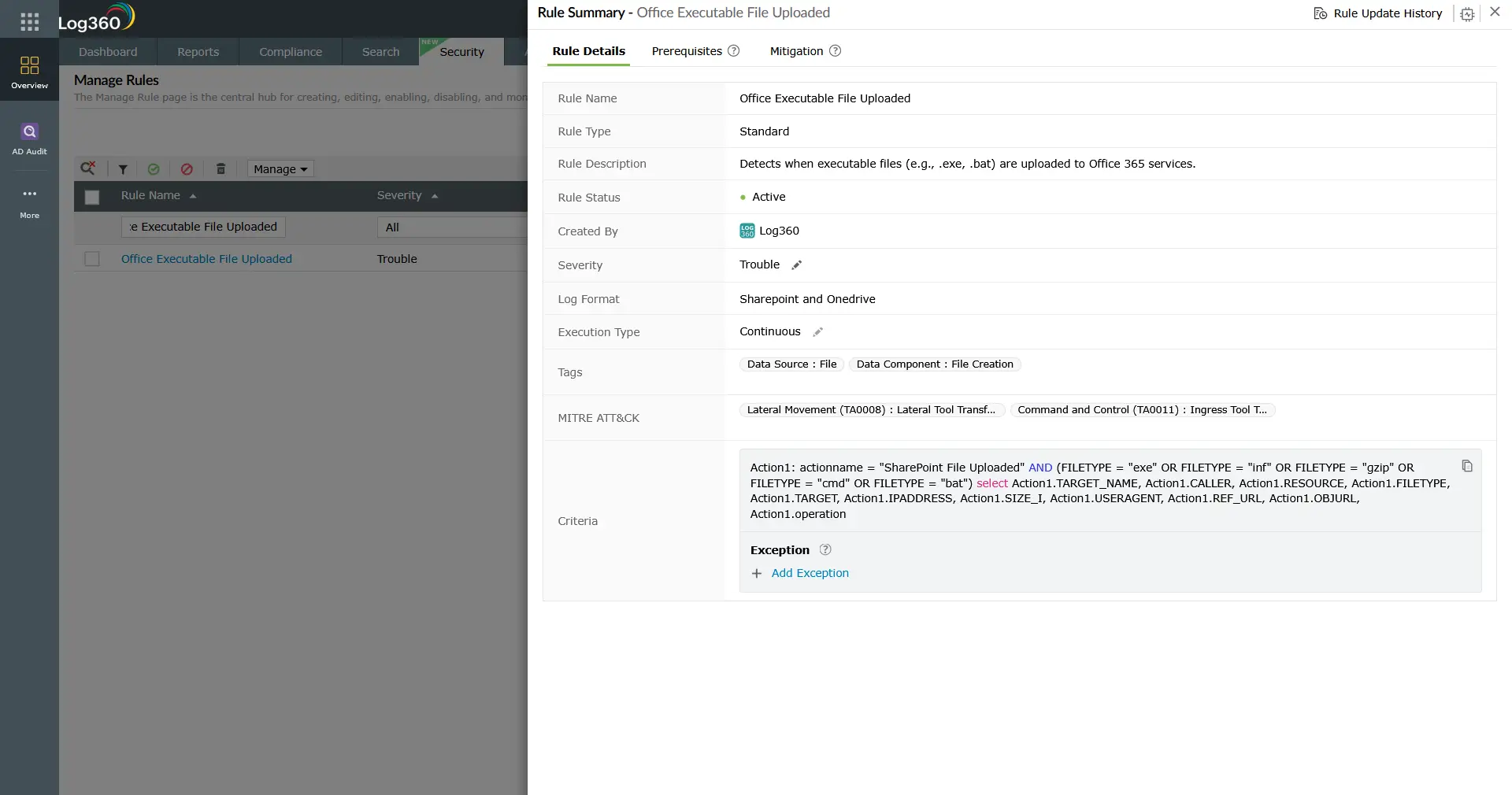This screenshot has width=1512, height=795.
Task: Go to the Compliance tab
Action: tap(291, 52)
